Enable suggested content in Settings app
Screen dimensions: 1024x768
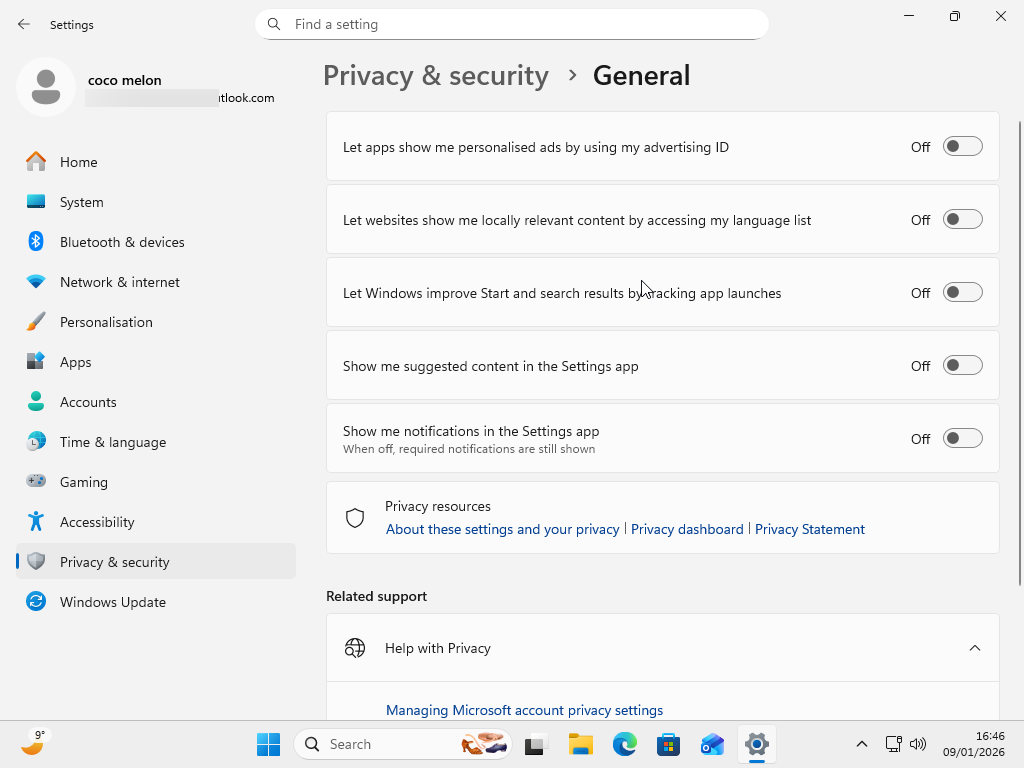pos(962,365)
